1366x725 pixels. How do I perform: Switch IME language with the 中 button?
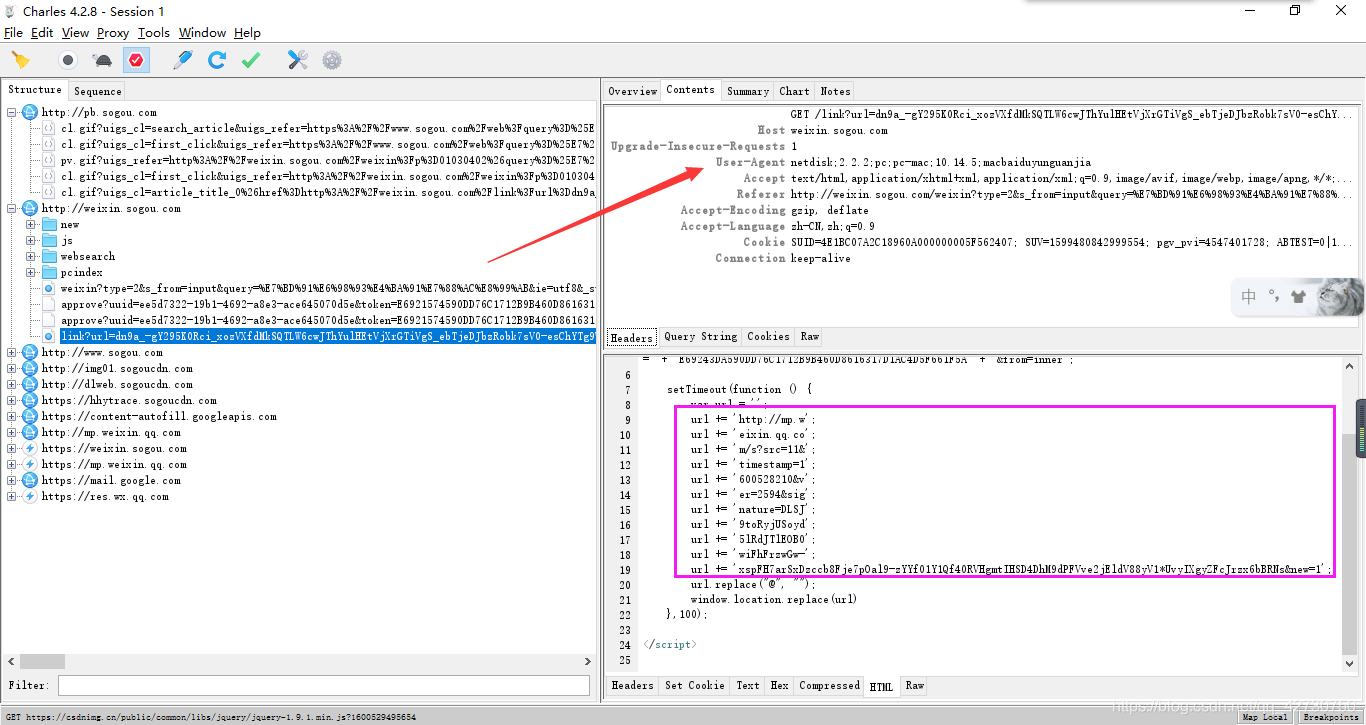(x=1249, y=297)
